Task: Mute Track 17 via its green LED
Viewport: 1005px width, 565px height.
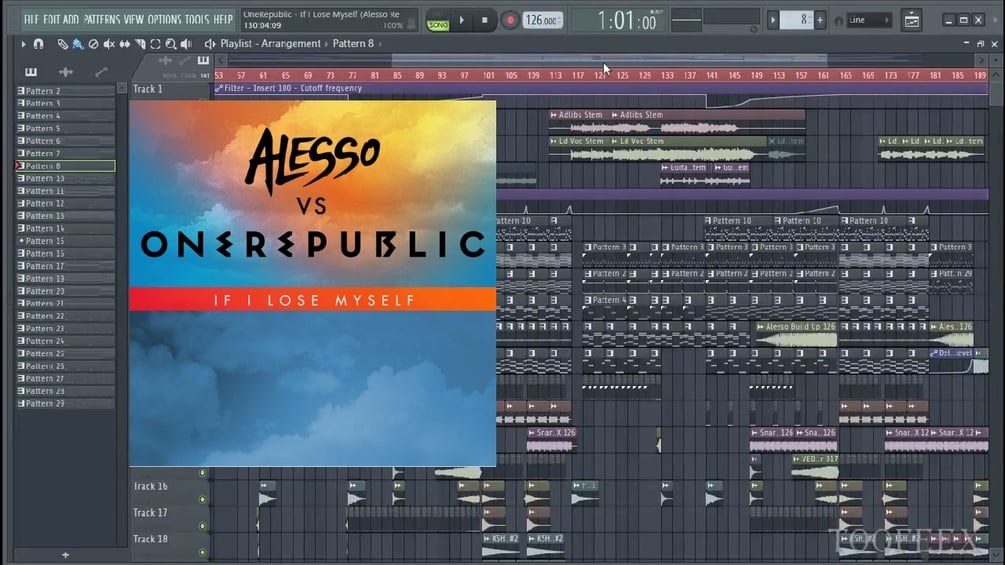Action: [203, 526]
